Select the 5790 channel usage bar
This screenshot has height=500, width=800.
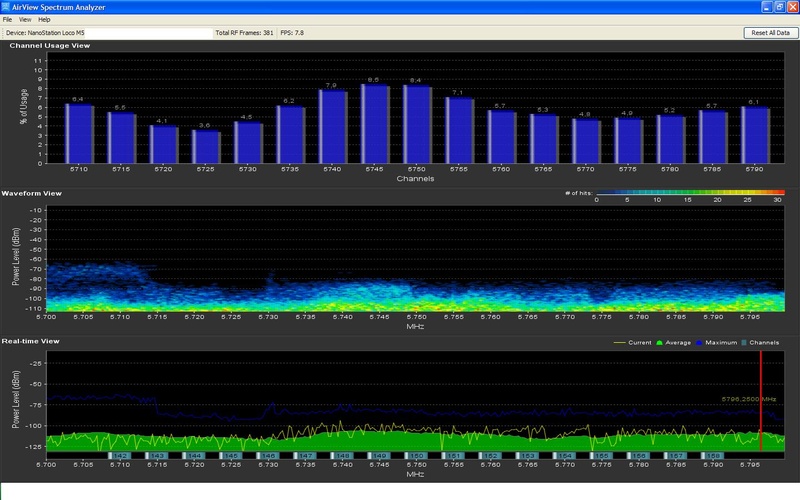pos(755,135)
